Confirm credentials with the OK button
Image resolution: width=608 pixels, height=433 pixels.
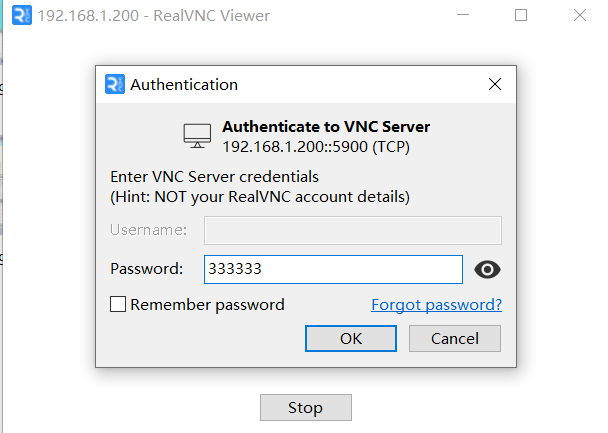pyautogui.click(x=351, y=338)
